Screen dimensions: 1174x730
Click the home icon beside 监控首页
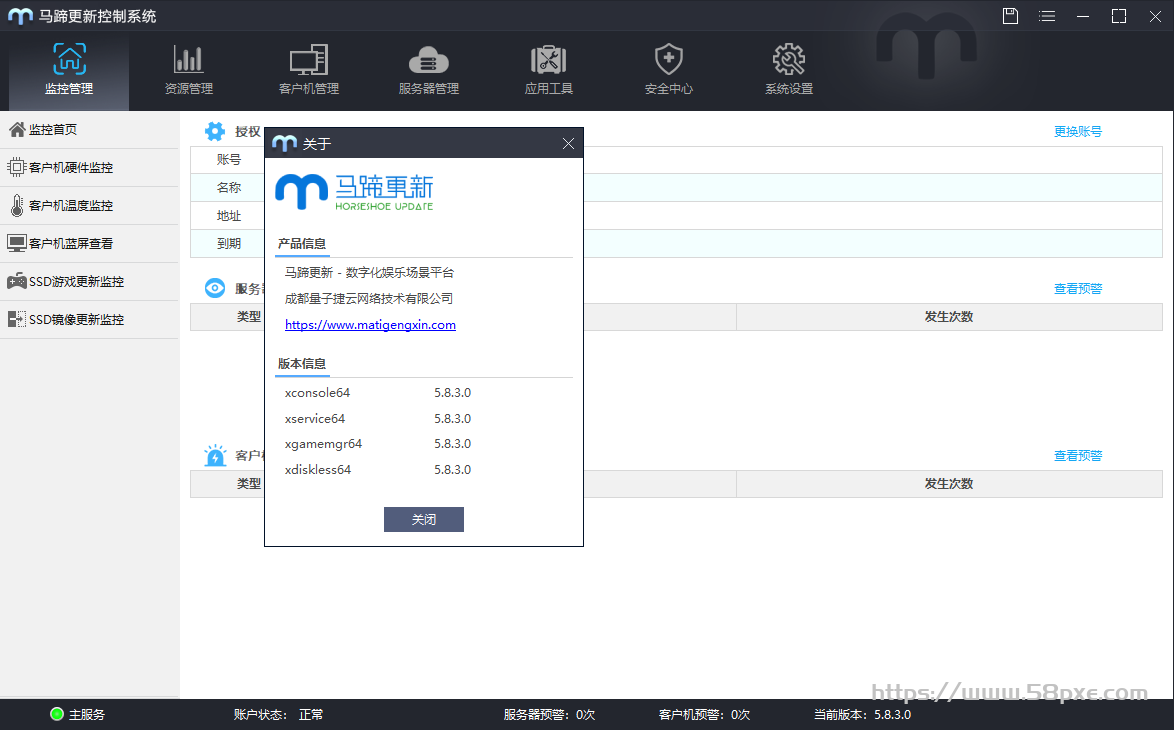click(16, 130)
